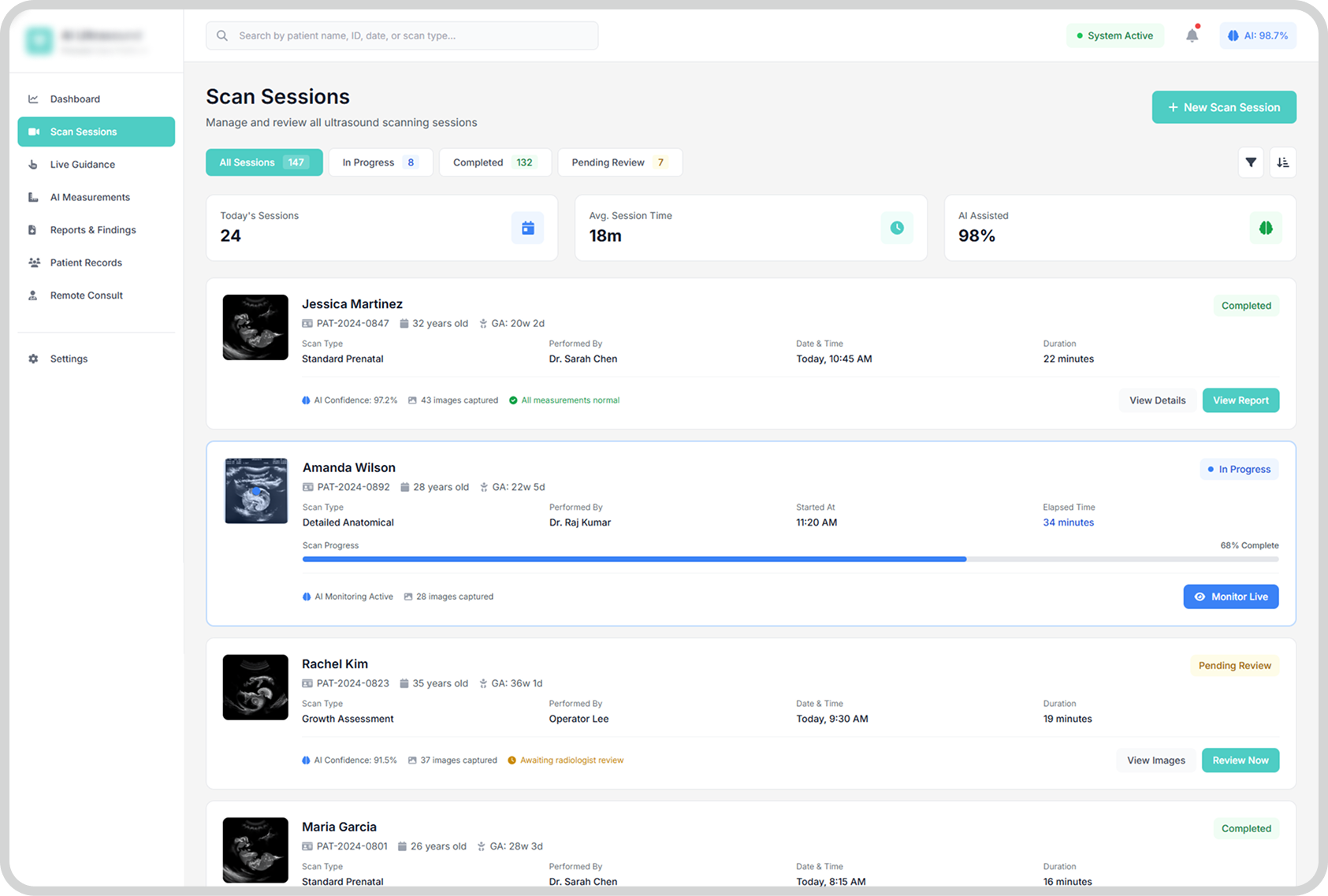Click the patient ID PAT-2024-0847
1328x896 pixels.
click(x=353, y=323)
